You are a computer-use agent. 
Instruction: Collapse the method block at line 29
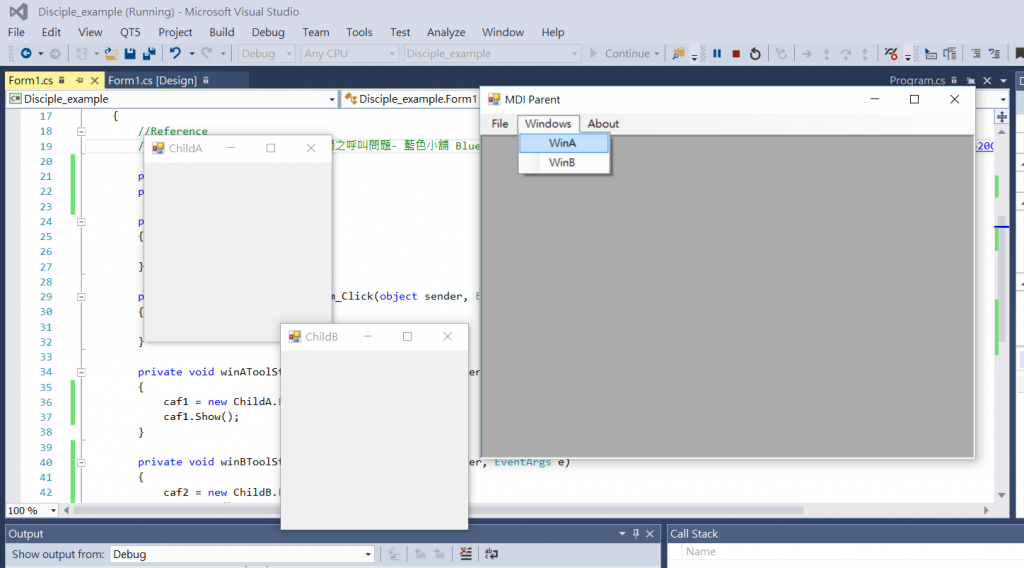[81, 296]
